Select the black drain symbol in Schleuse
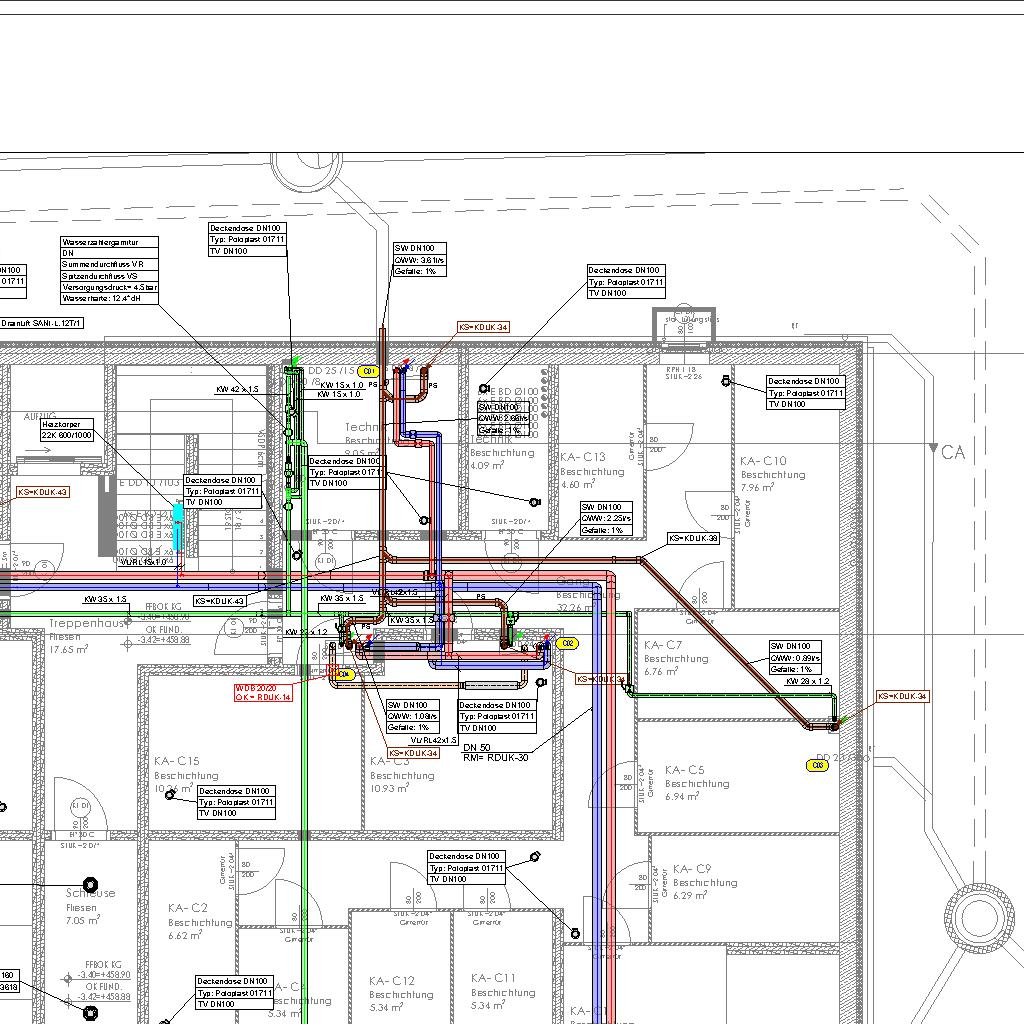Viewport: 1024px width, 1024px height. (x=91, y=885)
